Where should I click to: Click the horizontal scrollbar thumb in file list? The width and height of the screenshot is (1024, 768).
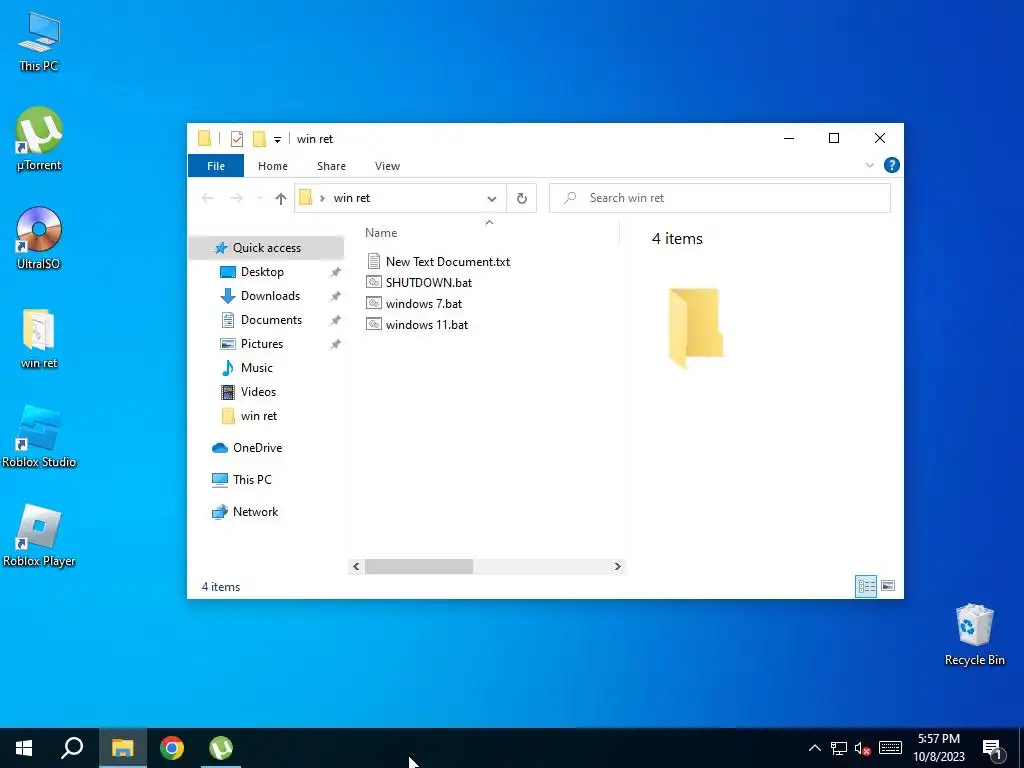tap(419, 566)
